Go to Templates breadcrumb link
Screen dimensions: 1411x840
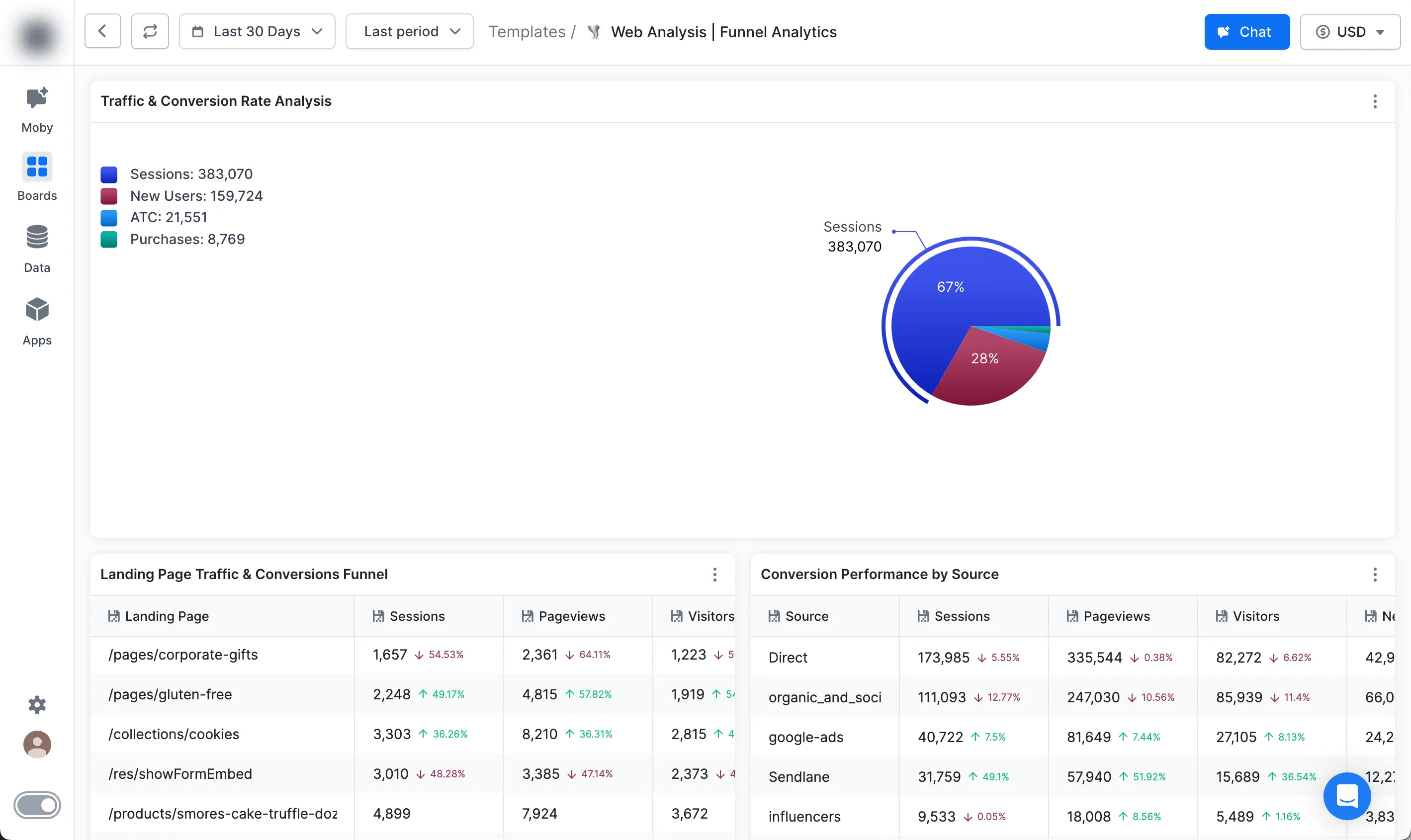(x=527, y=32)
